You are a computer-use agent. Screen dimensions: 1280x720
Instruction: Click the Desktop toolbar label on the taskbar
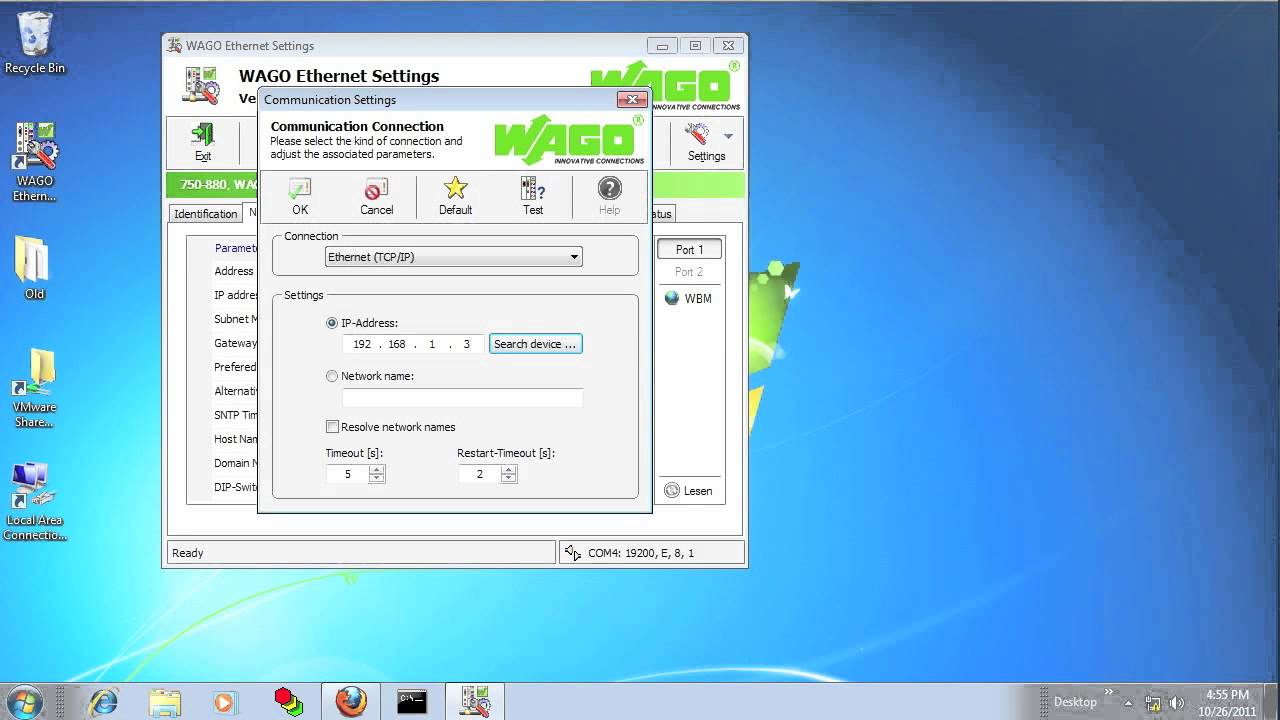point(1075,702)
